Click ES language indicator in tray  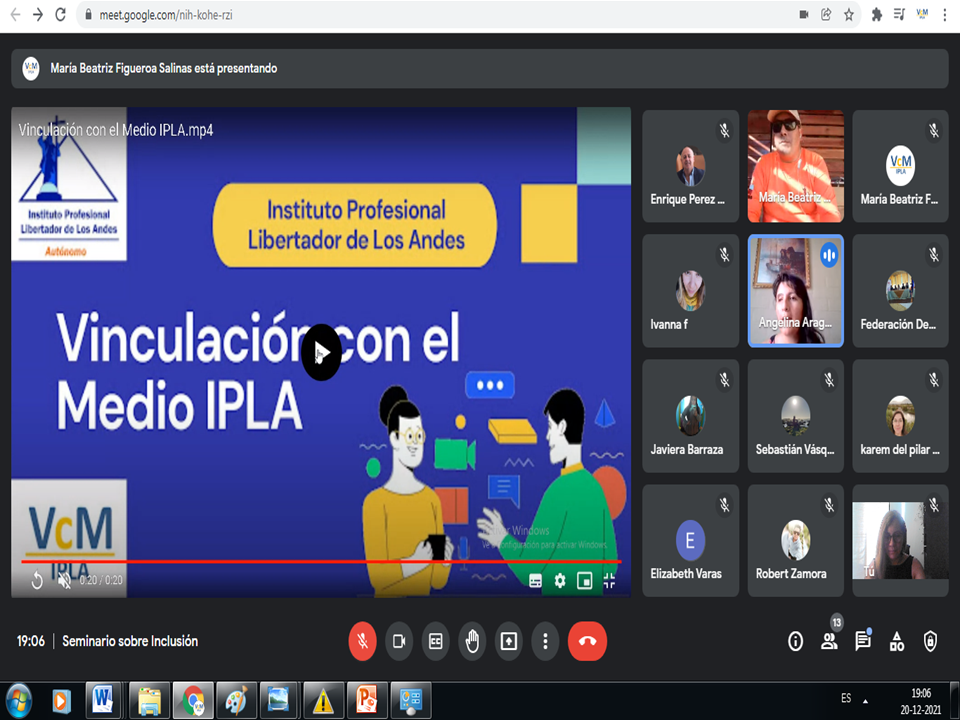846,699
